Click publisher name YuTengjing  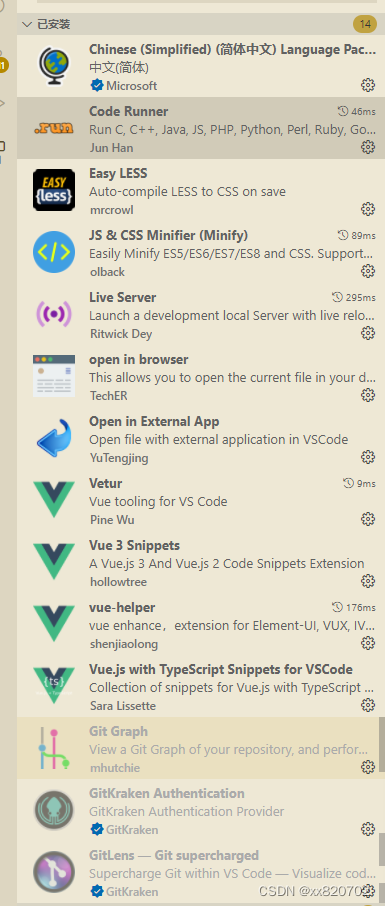pyautogui.click(x=119, y=458)
